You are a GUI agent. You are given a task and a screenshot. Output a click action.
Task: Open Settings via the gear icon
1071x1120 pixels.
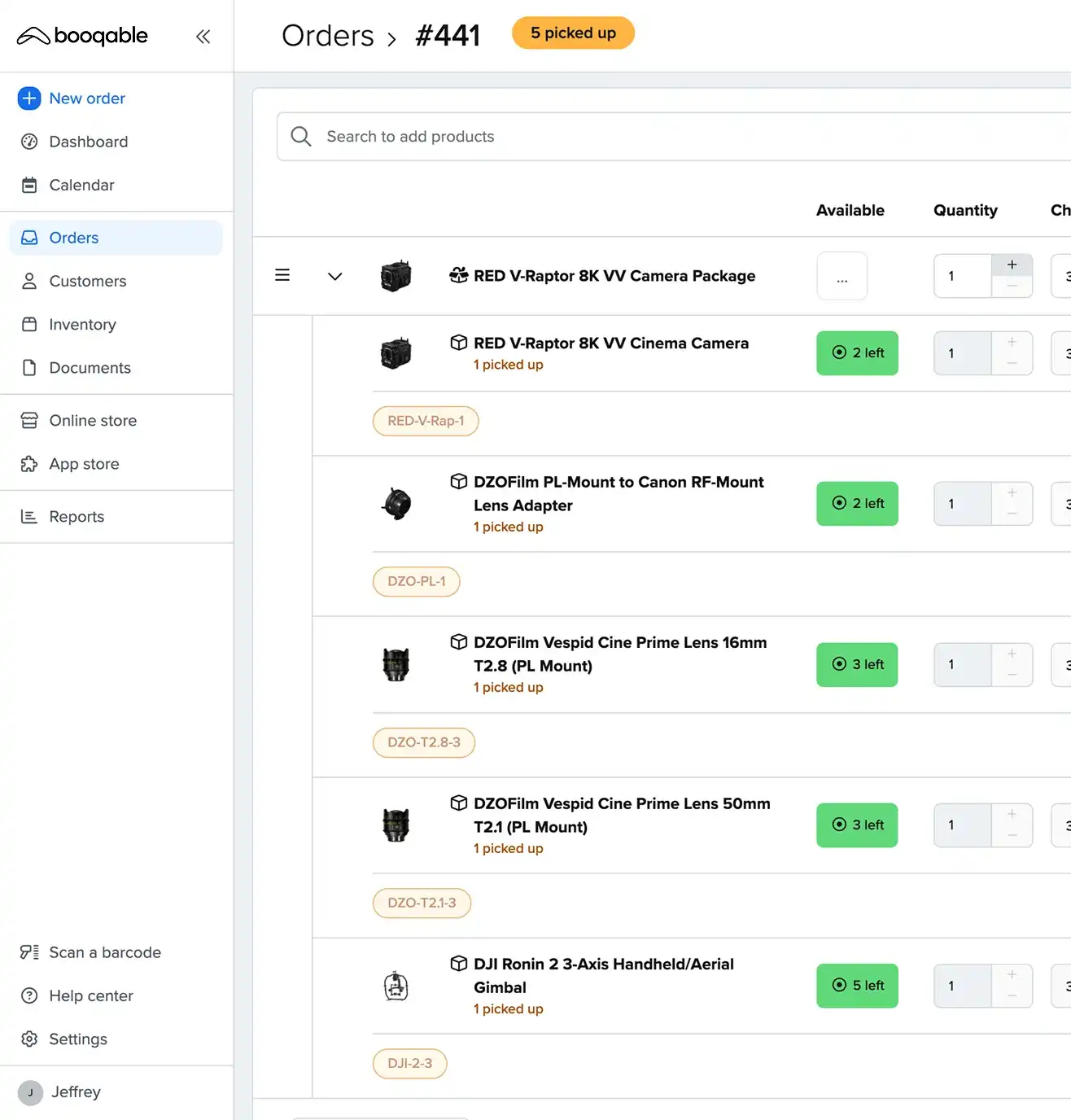click(29, 1039)
